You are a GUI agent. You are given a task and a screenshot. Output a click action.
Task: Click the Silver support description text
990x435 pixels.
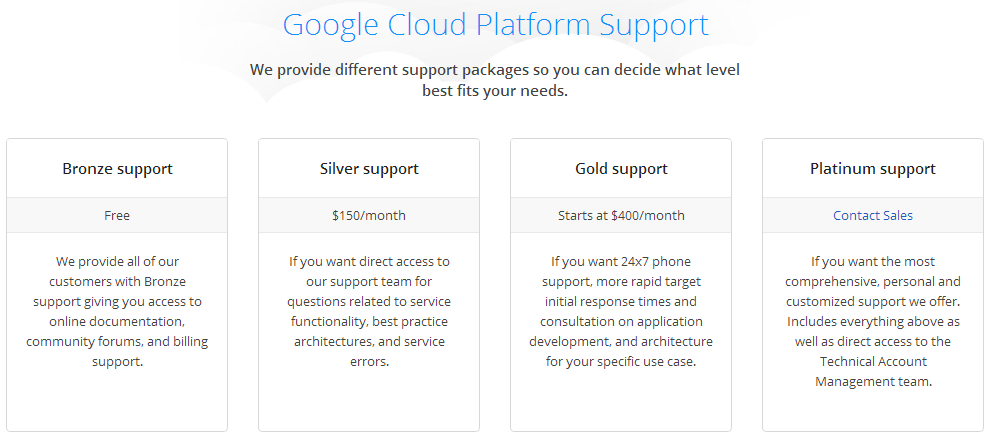coord(369,311)
